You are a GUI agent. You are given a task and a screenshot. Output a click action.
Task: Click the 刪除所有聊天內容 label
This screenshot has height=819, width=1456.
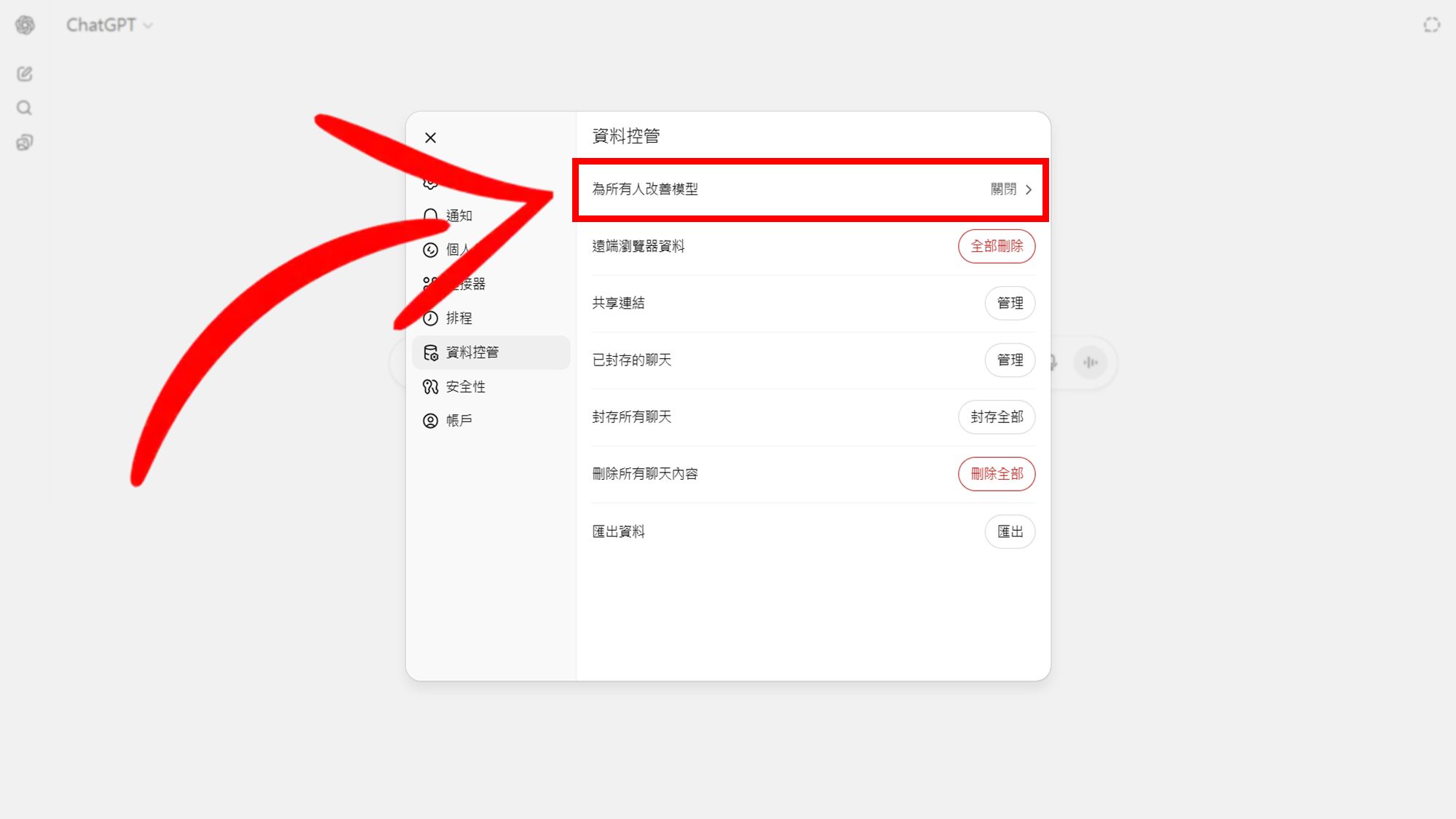tap(645, 474)
